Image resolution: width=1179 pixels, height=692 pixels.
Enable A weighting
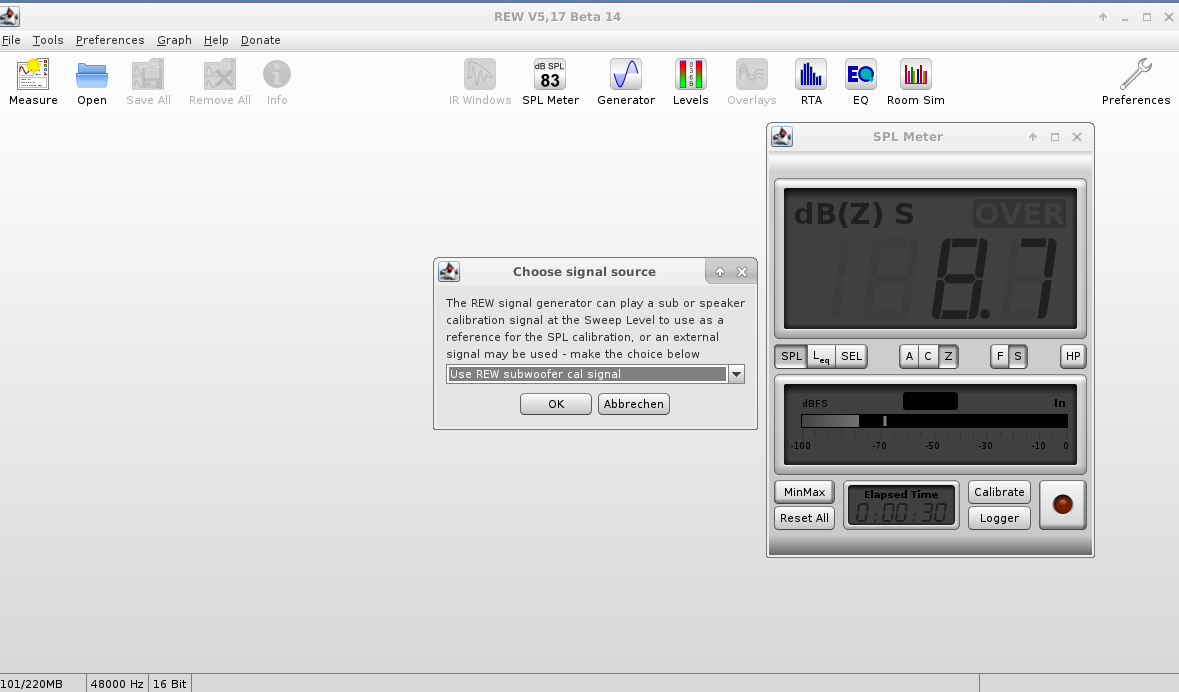coord(909,357)
